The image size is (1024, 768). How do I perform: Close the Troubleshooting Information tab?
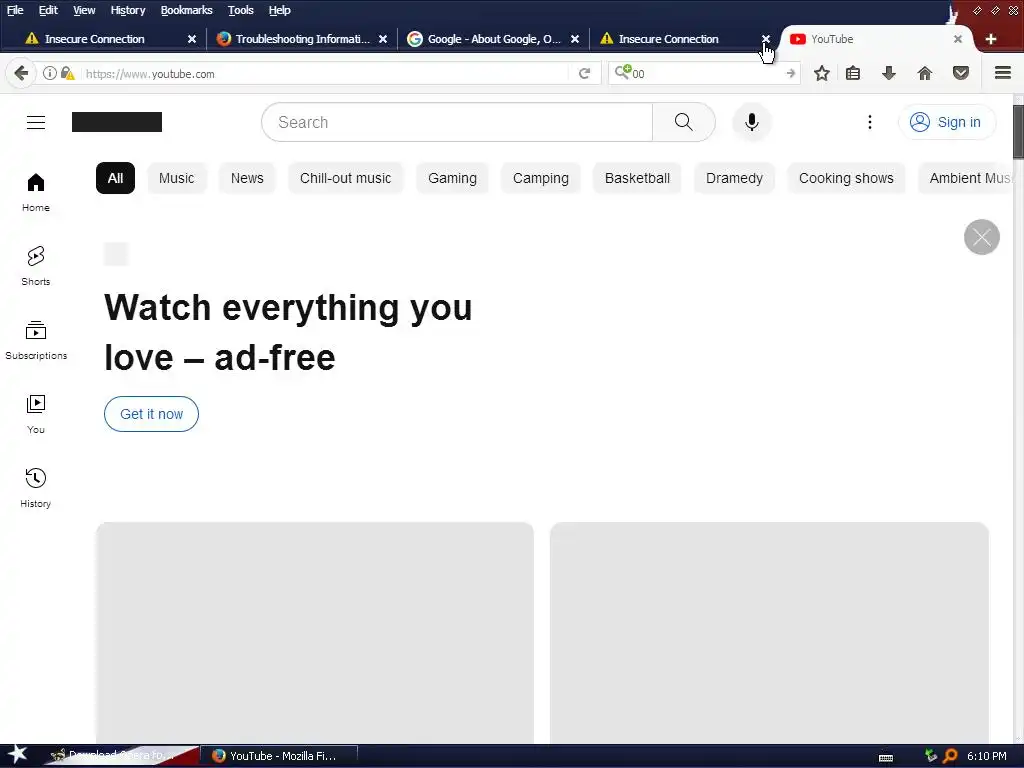click(383, 39)
